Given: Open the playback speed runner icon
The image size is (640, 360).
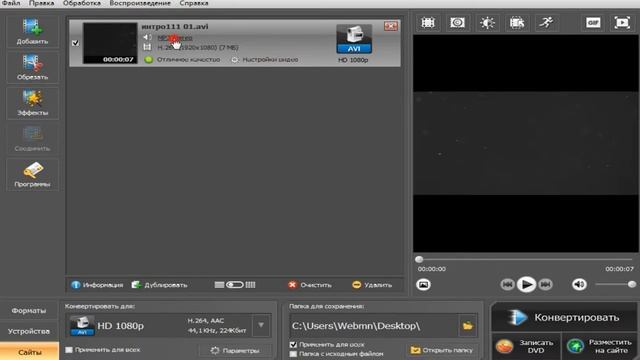Looking at the screenshot, I should [x=547, y=22].
